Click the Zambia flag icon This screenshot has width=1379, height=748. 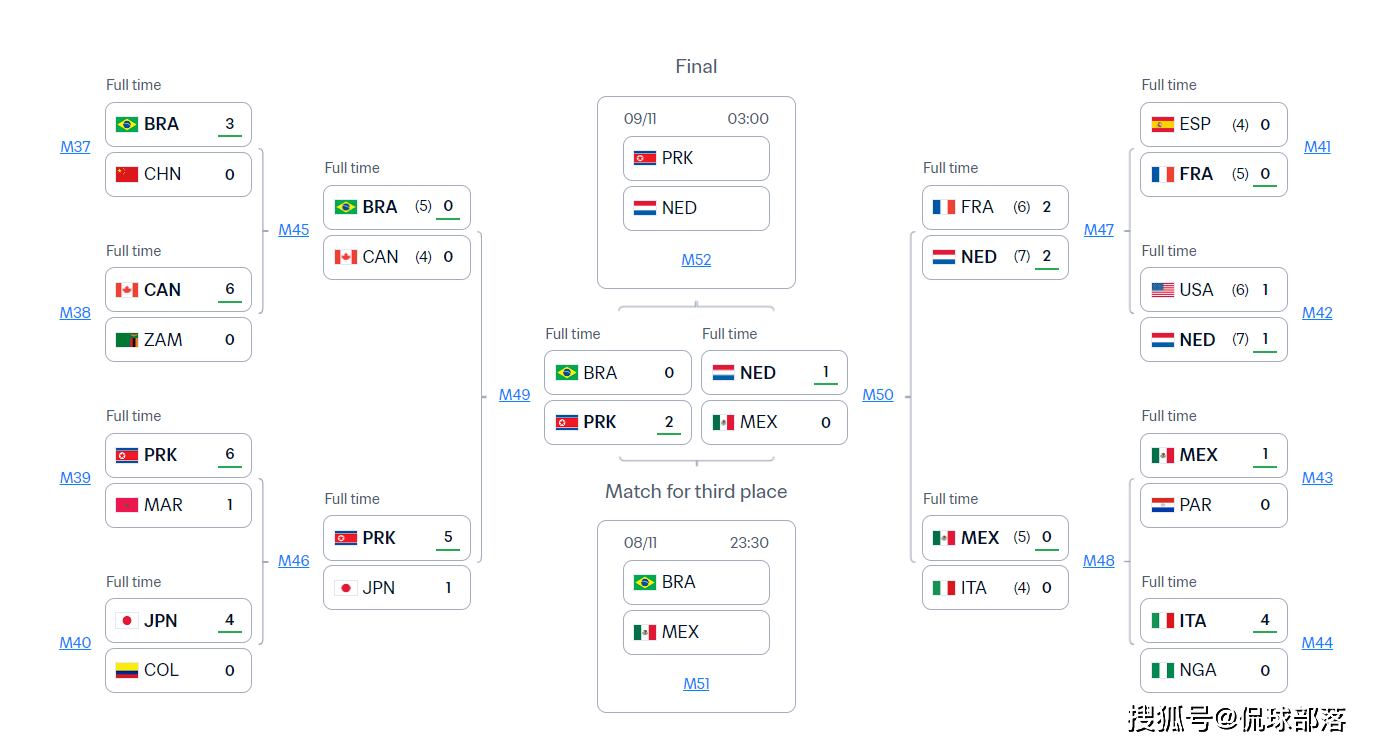point(127,340)
